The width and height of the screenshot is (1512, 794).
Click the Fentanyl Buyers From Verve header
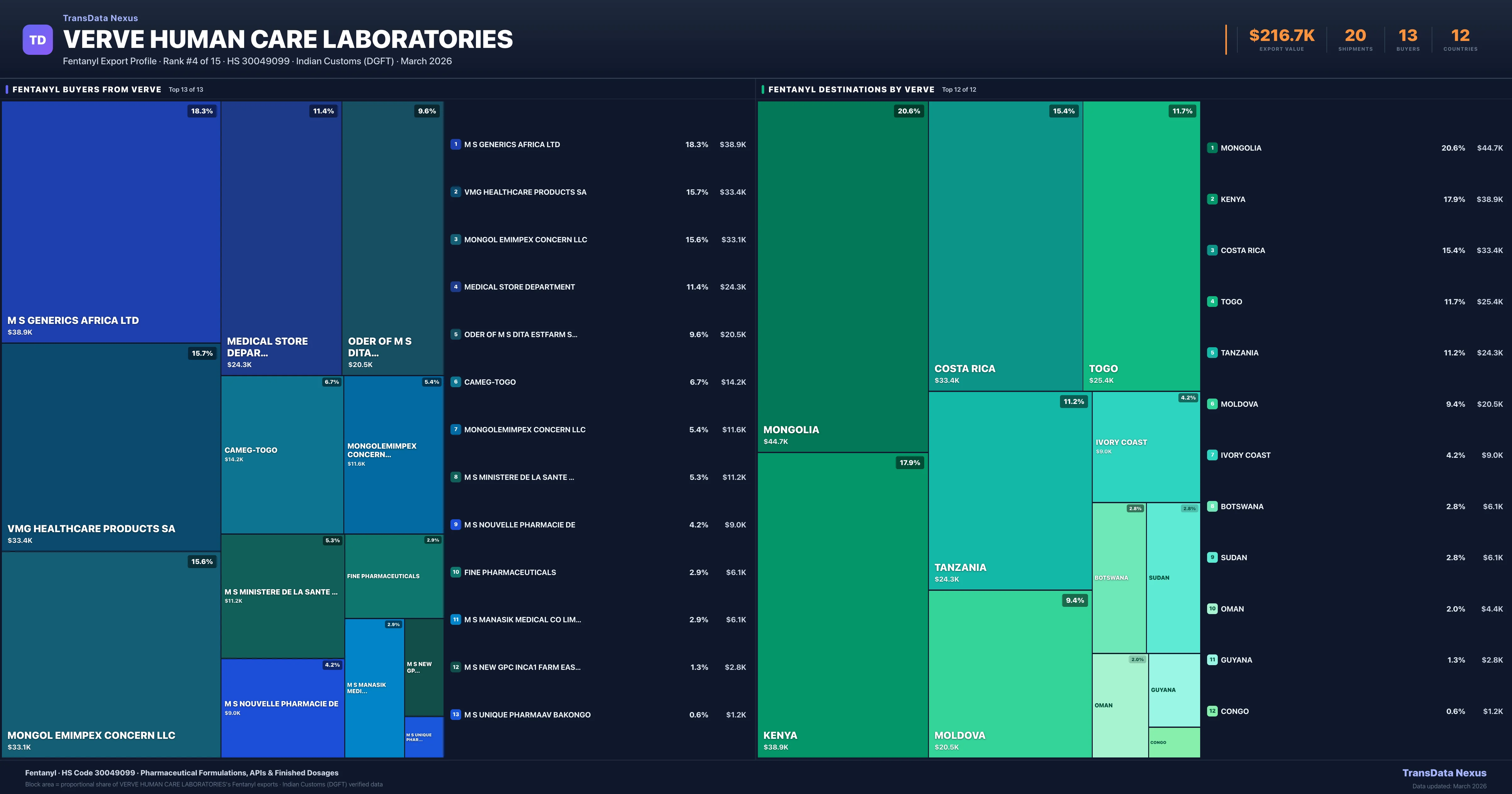87,90
